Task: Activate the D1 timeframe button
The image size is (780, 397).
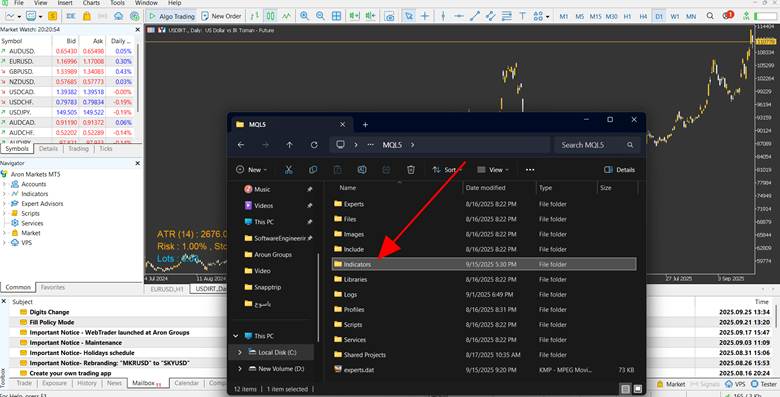Action: (659, 16)
